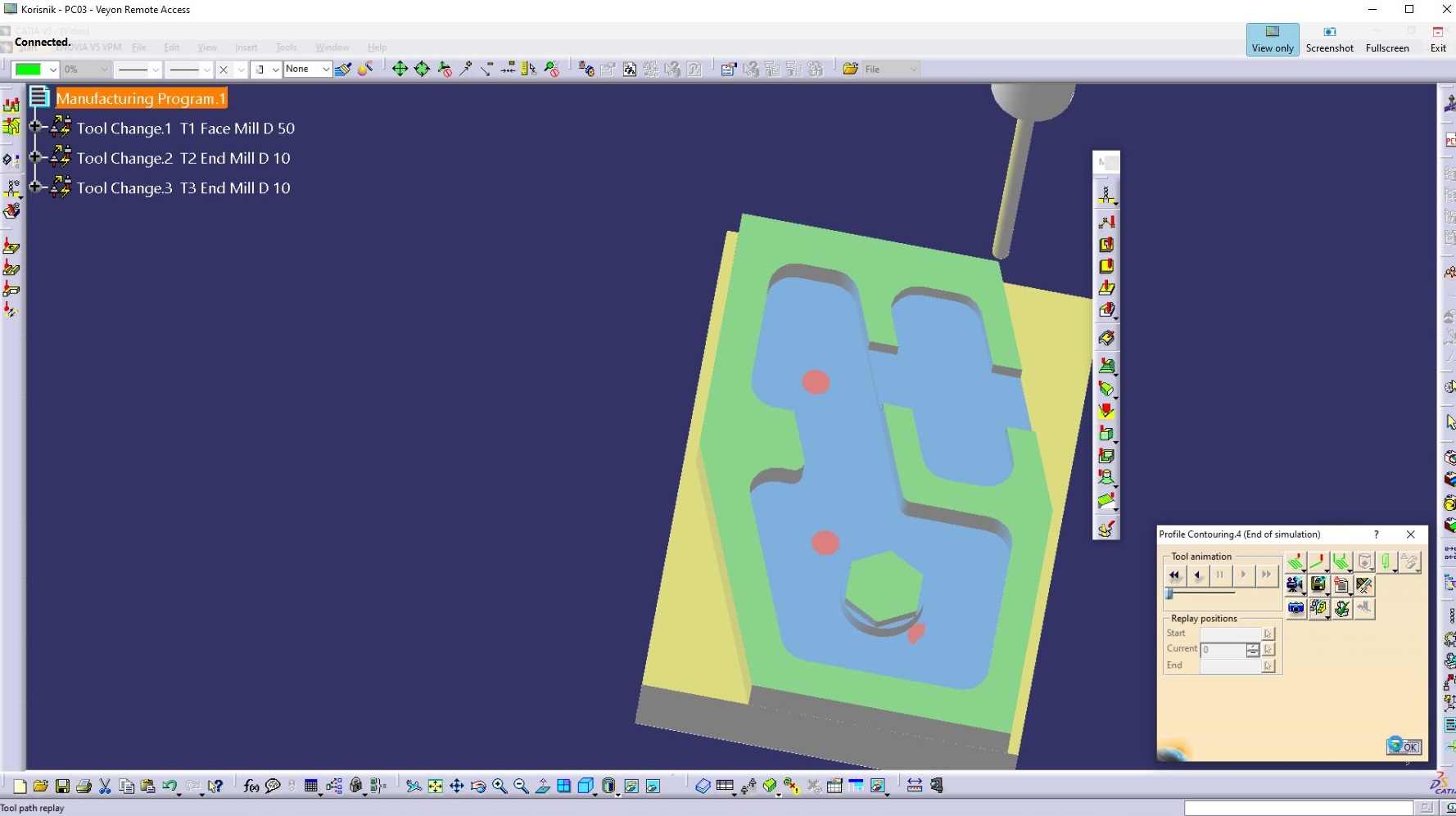Click the step backward animation button

tap(1197, 575)
